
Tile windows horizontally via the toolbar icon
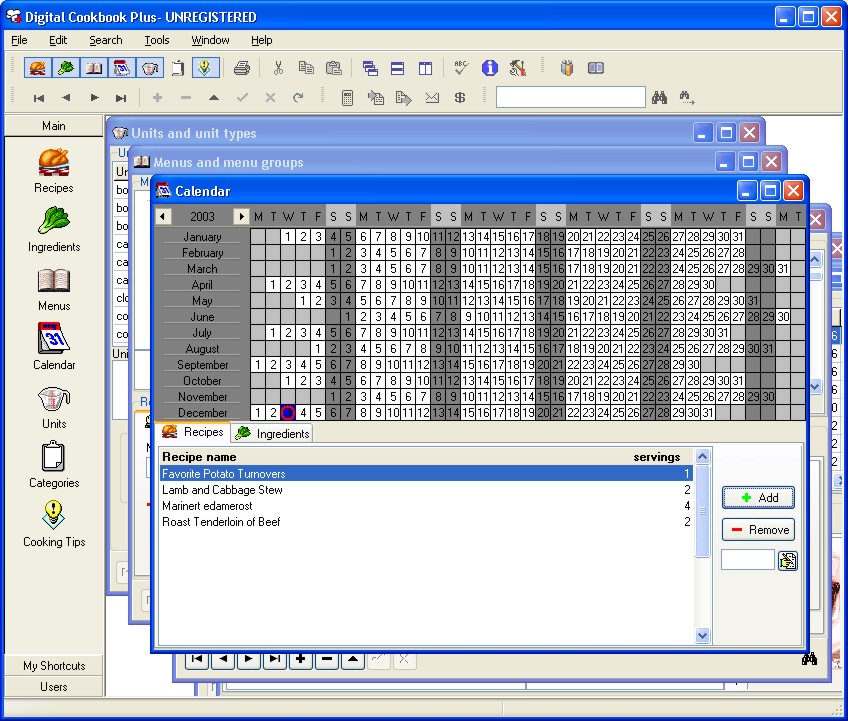click(x=398, y=68)
